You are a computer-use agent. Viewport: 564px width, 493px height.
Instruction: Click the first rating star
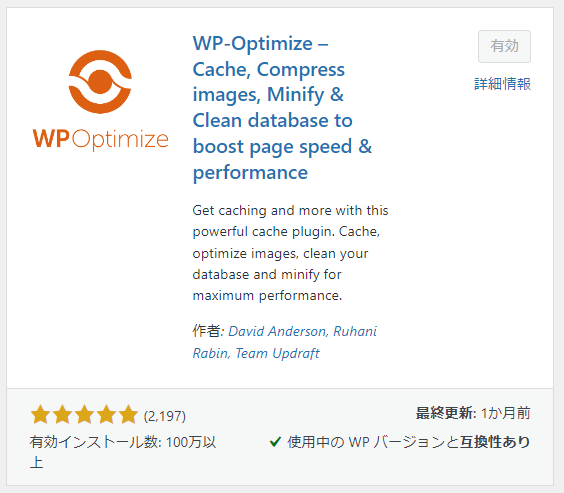coord(40,415)
